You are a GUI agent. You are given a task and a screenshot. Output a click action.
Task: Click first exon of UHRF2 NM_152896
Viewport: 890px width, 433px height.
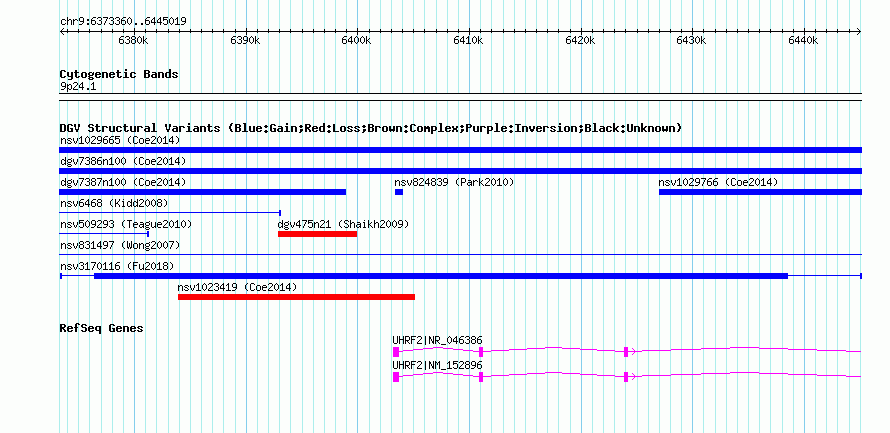click(x=396, y=377)
